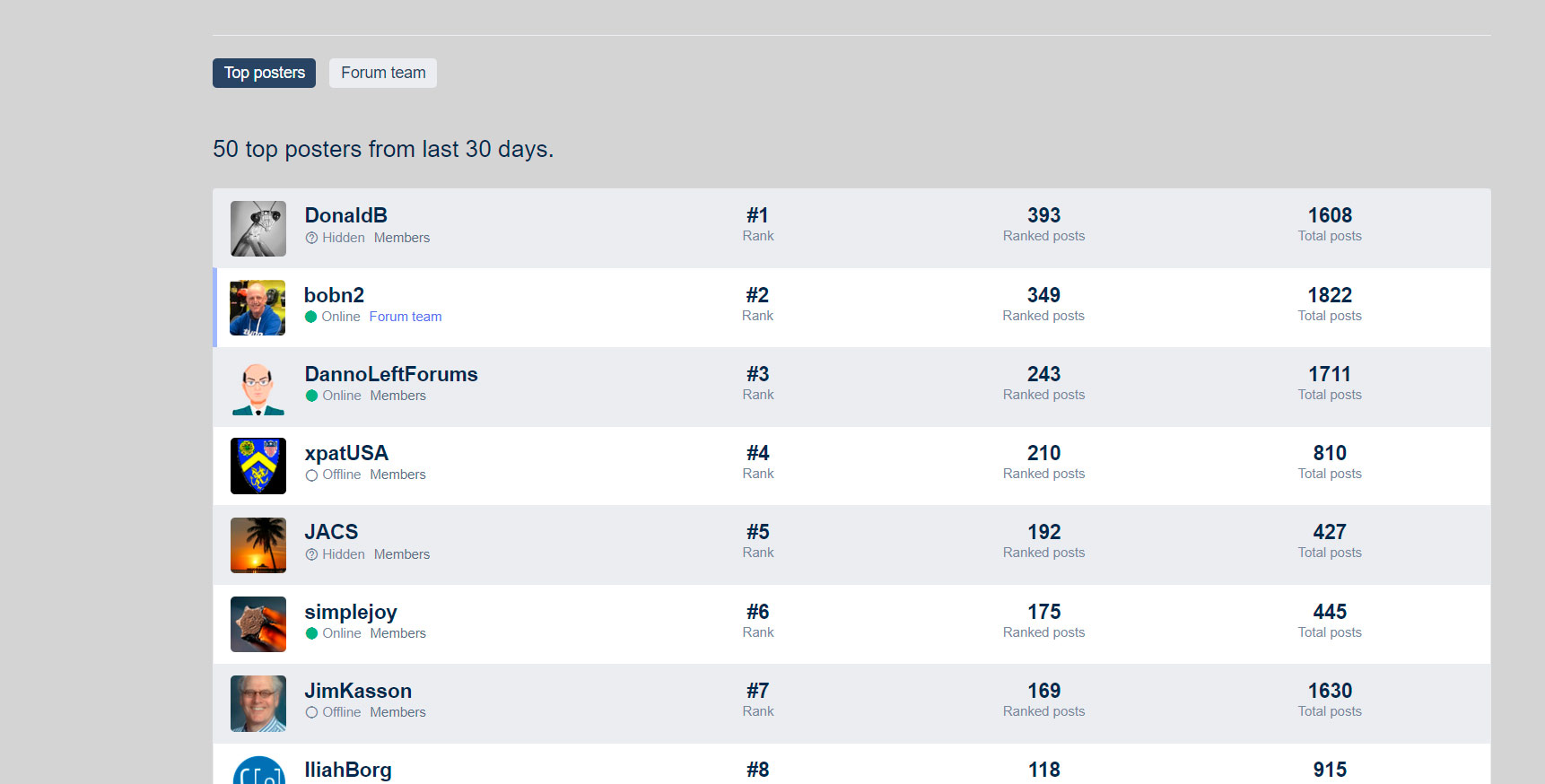Image resolution: width=1545 pixels, height=784 pixels.
Task: Click rank #1 value
Action: pyautogui.click(x=758, y=215)
